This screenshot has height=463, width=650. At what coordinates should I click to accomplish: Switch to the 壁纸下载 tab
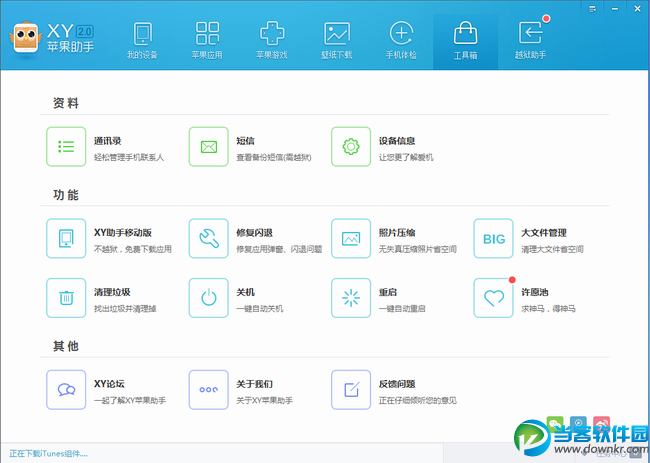tap(336, 41)
